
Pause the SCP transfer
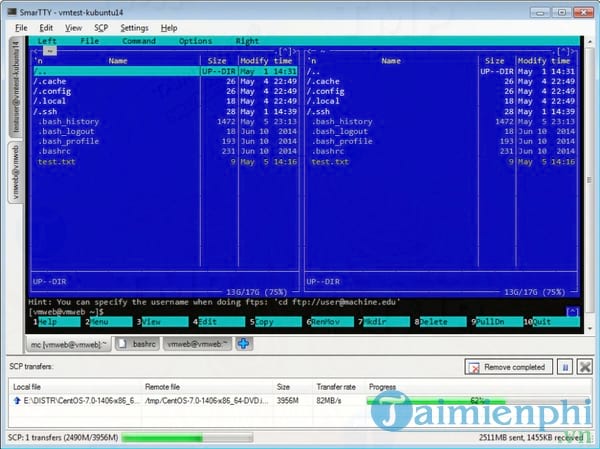click(564, 367)
